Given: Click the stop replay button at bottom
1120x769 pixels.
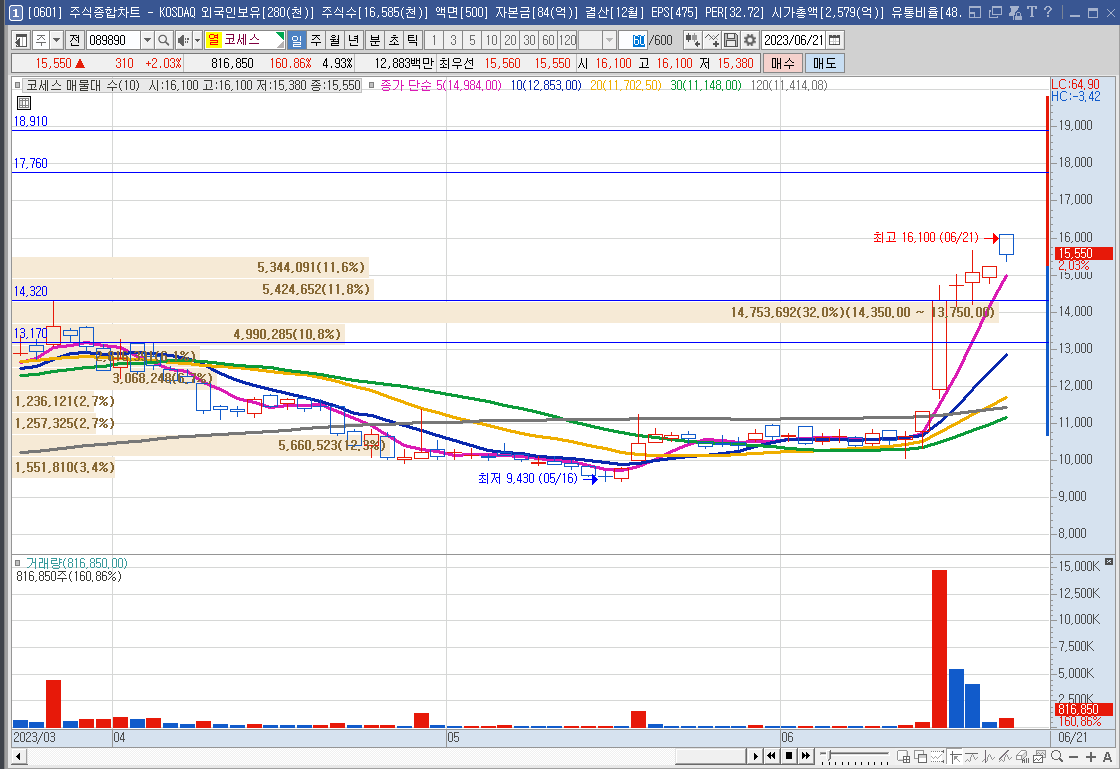Looking at the screenshot, I should [x=789, y=756].
